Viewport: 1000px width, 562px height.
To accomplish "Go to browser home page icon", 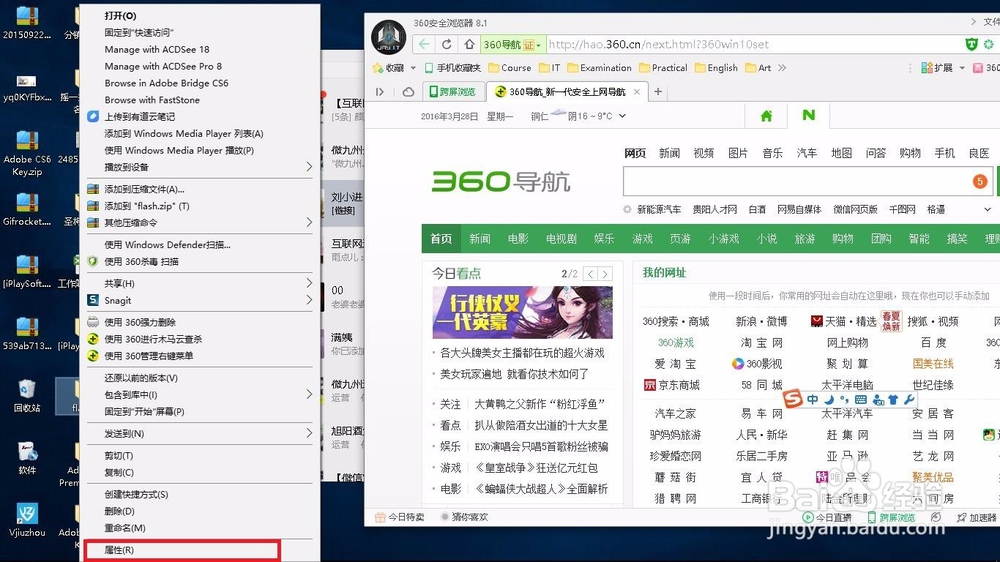I will pyautogui.click(x=469, y=44).
